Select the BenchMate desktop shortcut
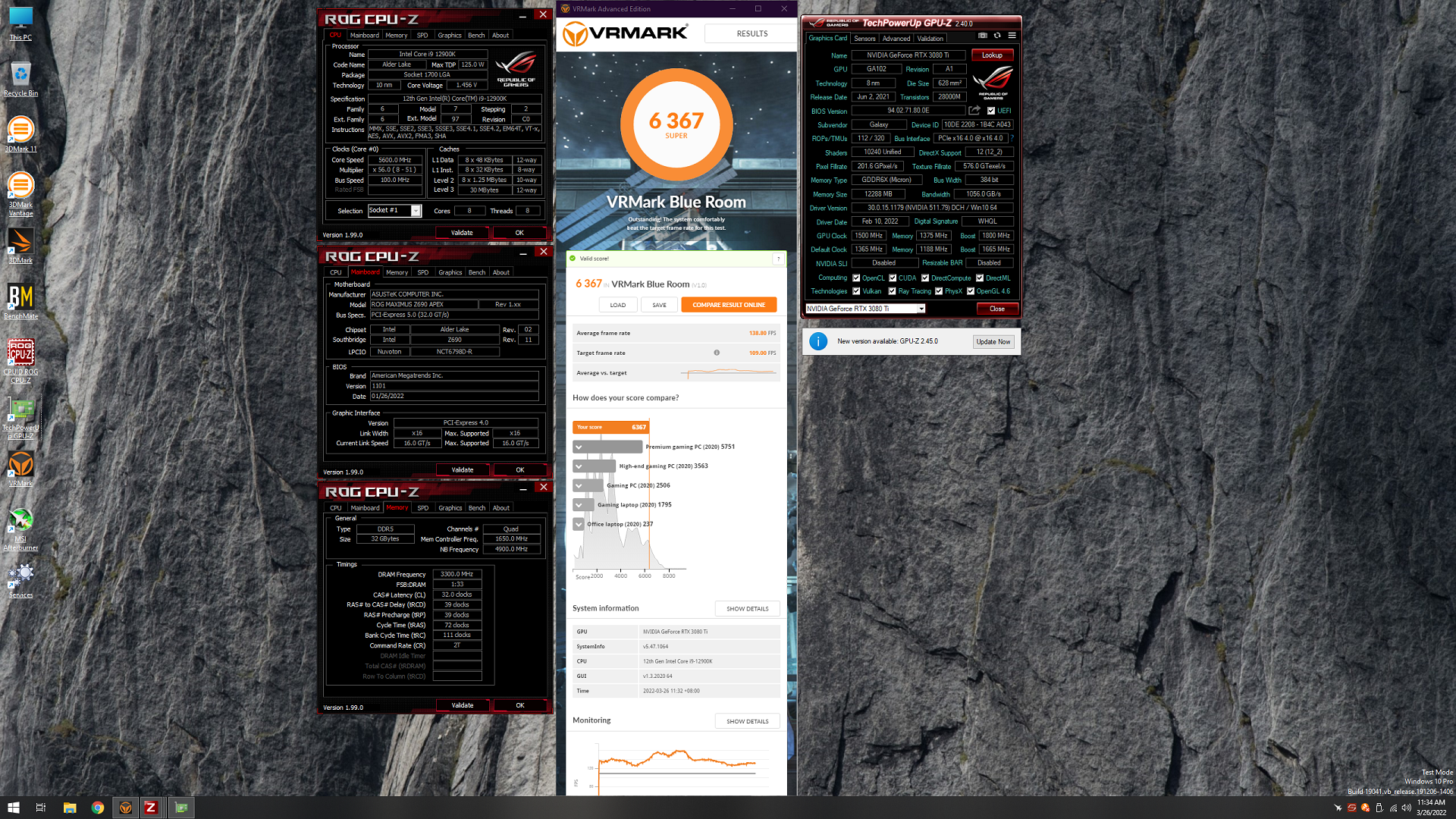This screenshot has width=1456, height=819. coord(20,301)
